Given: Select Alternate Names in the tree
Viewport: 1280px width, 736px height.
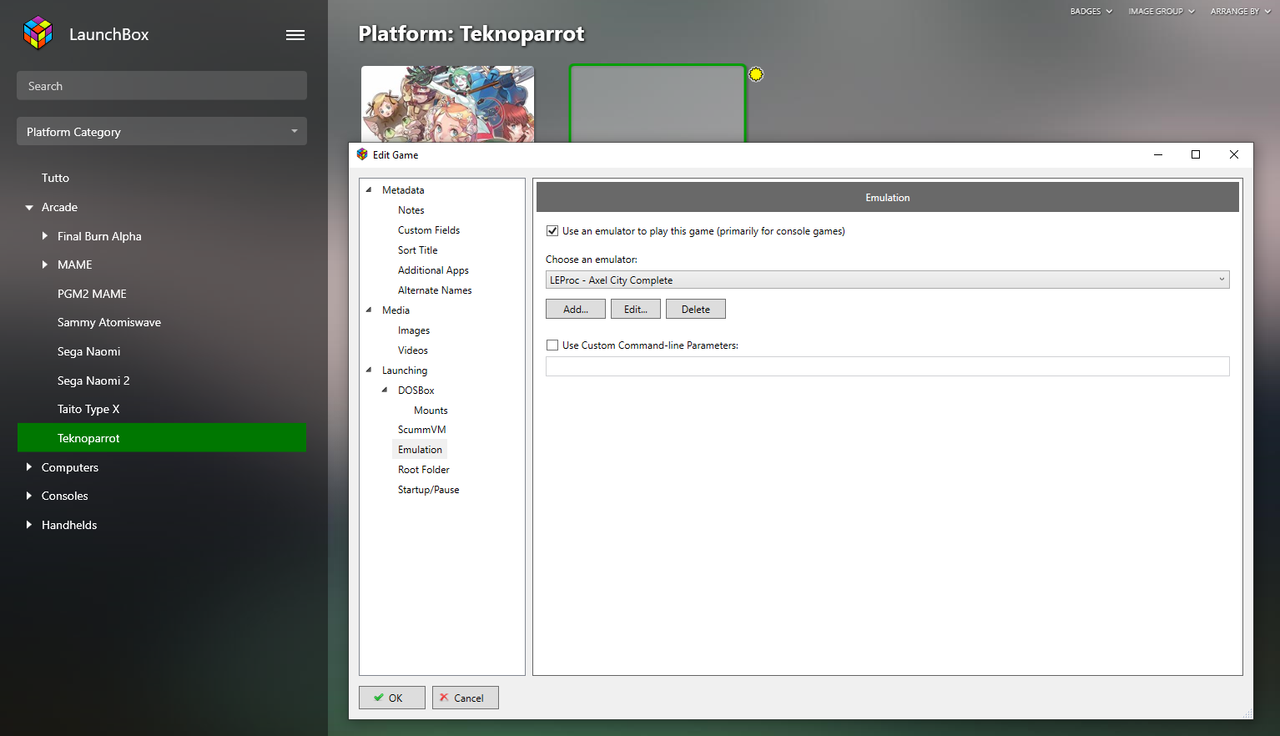Looking at the screenshot, I should pos(435,290).
